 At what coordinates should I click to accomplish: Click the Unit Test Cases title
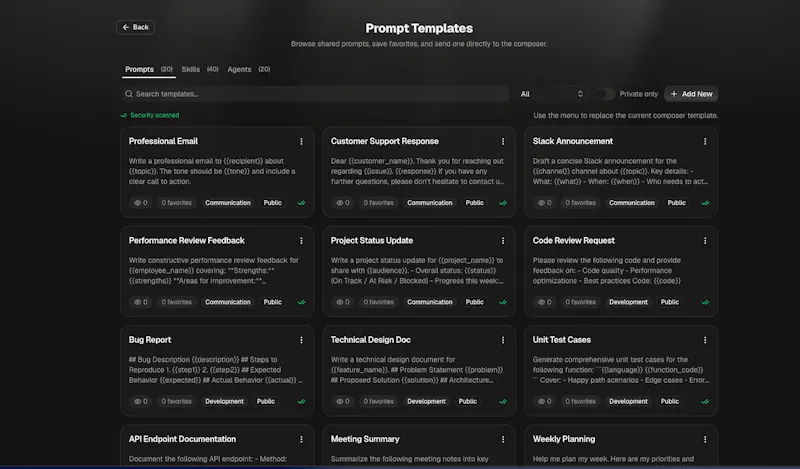coord(562,340)
